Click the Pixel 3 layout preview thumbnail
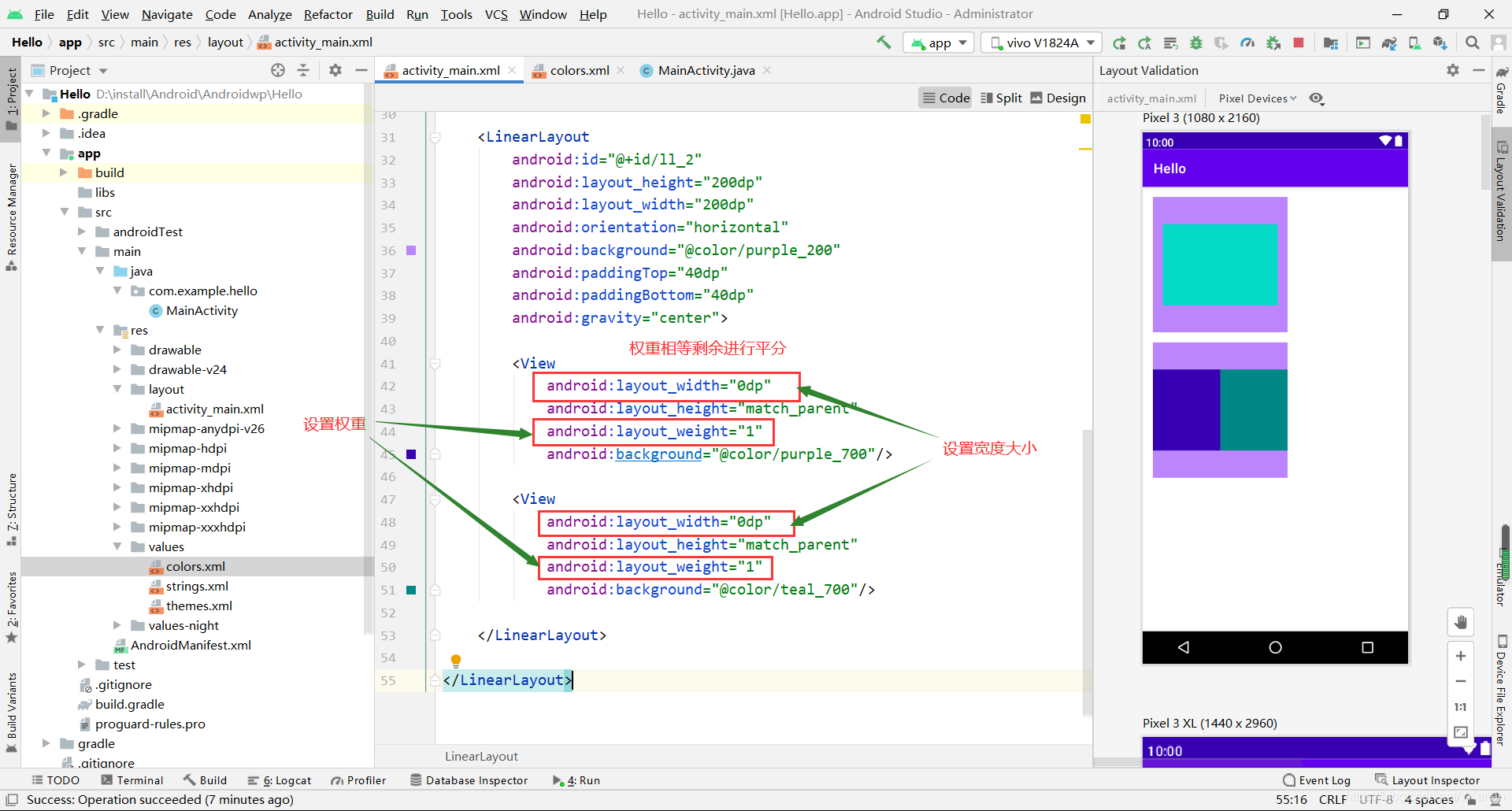 (x=1275, y=398)
